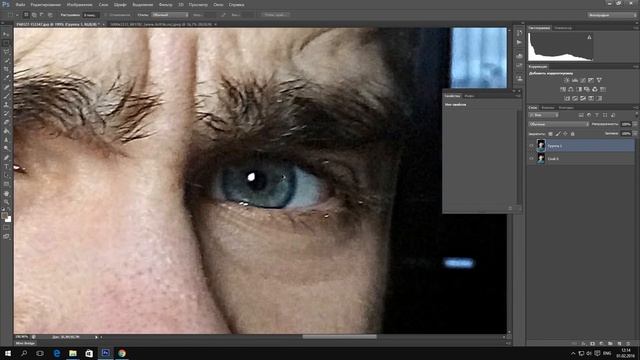The width and height of the screenshot is (640, 360).
Task: Click the Растушевка feather input field
Action: pos(91,15)
